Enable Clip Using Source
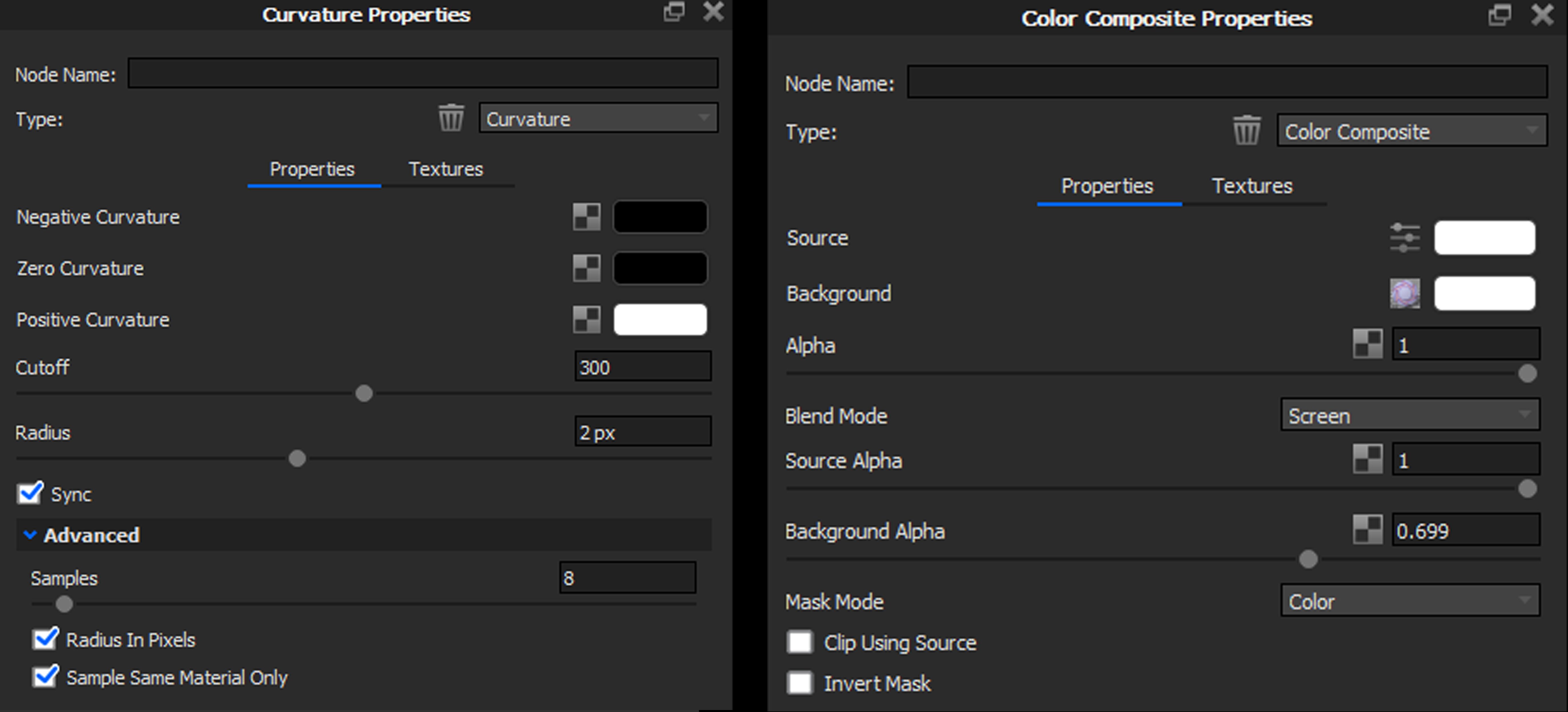 800,642
